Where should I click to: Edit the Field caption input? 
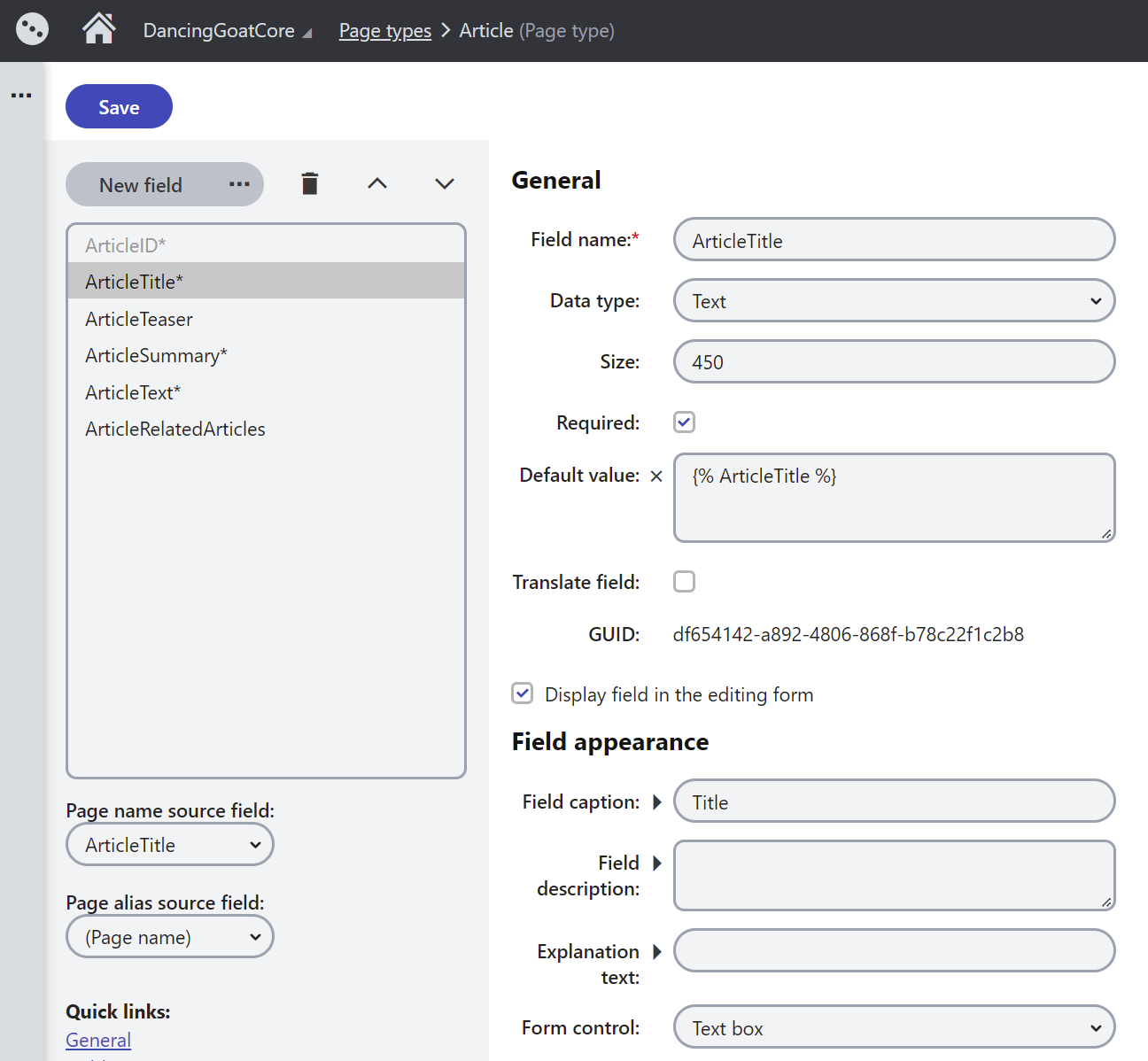pyautogui.click(x=894, y=802)
